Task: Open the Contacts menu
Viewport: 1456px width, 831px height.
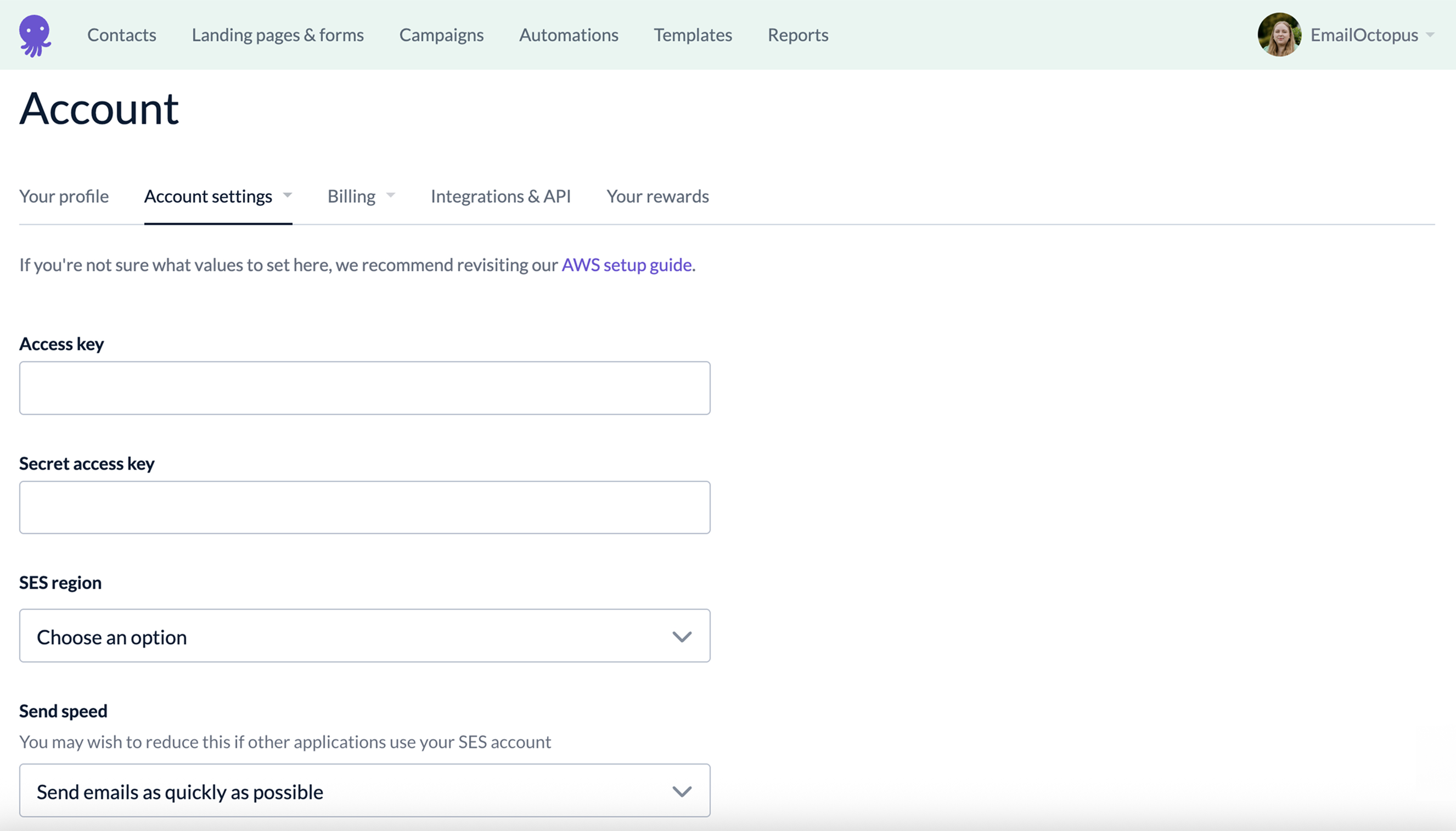Action: pos(121,35)
